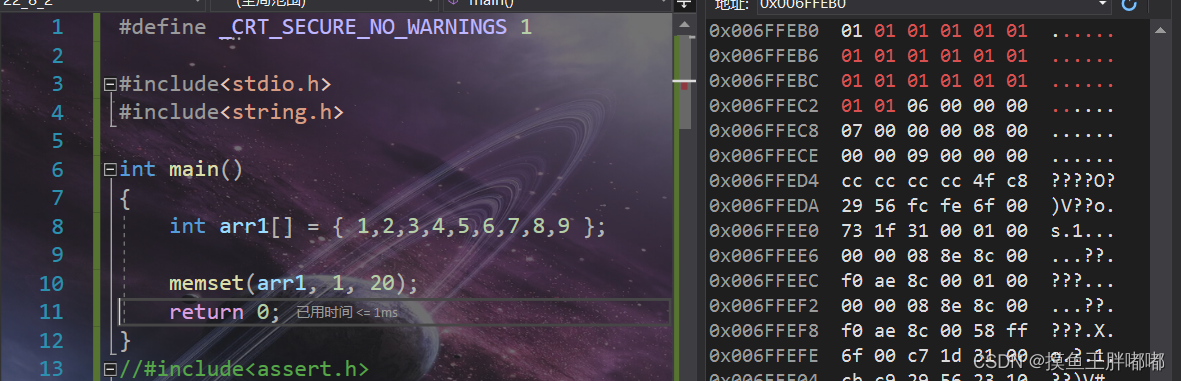
Task: Collapse the int main() function block
Action: click(x=110, y=169)
